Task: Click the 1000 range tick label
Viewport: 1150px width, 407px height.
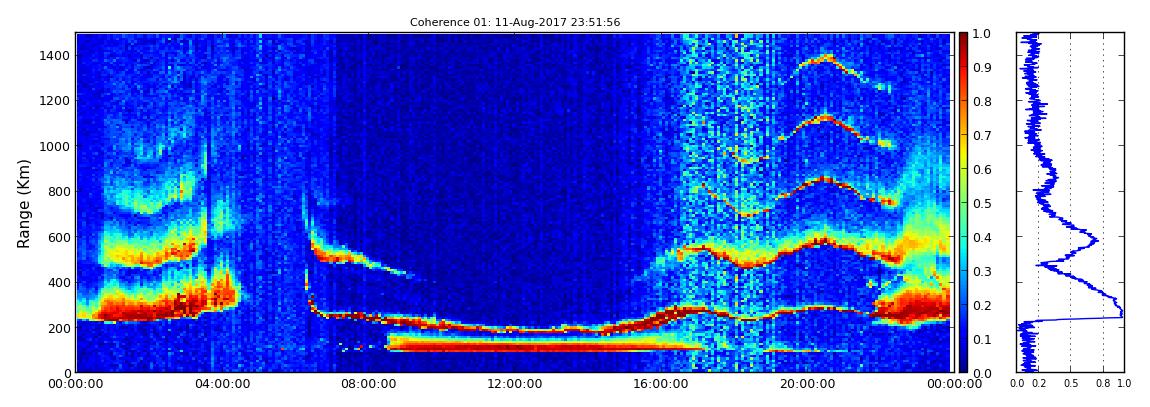Action: point(54,147)
